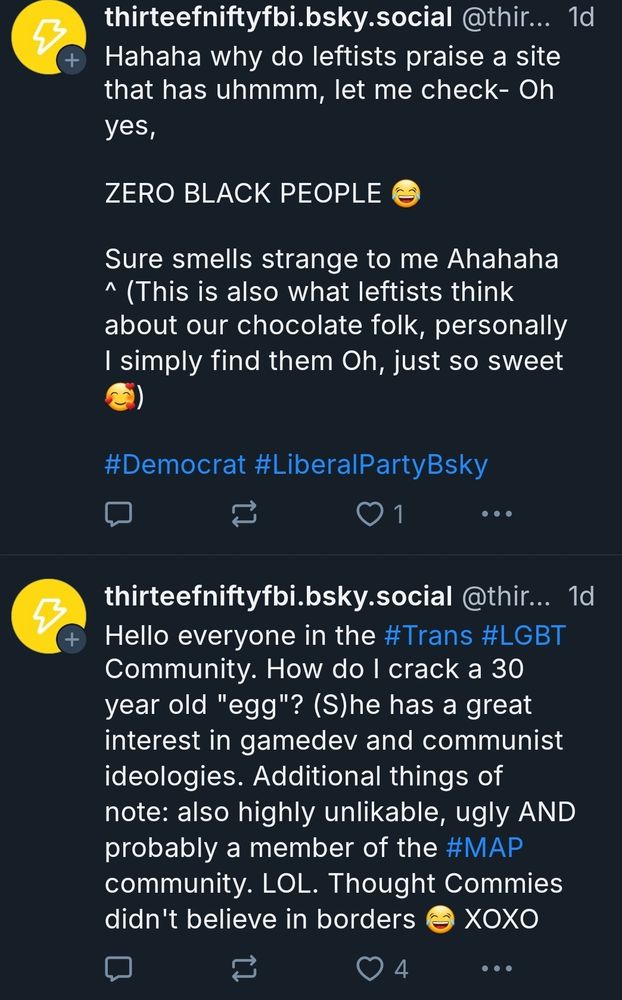
Task: Follow user via plus badge on first avatar
Action: 71,61
